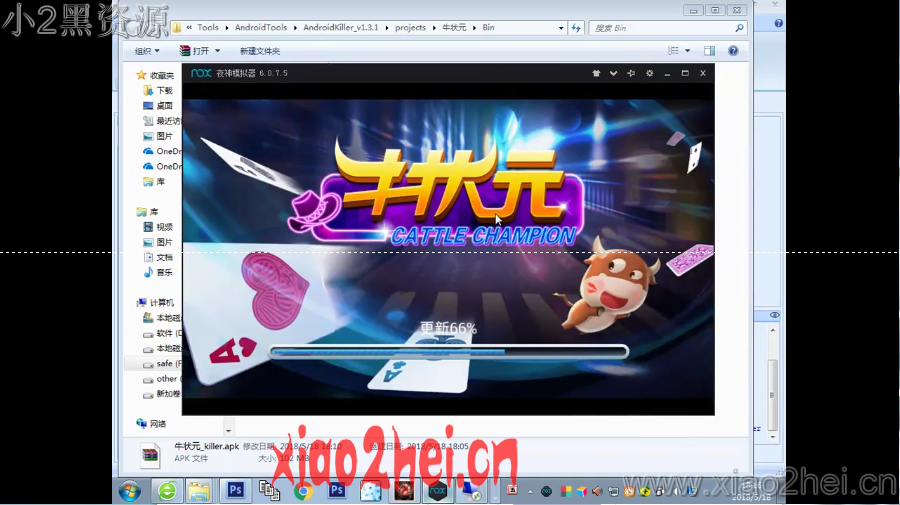Image resolution: width=900 pixels, height=505 pixels.
Task: Open 音乐 library
Action: [x=157, y=272]
